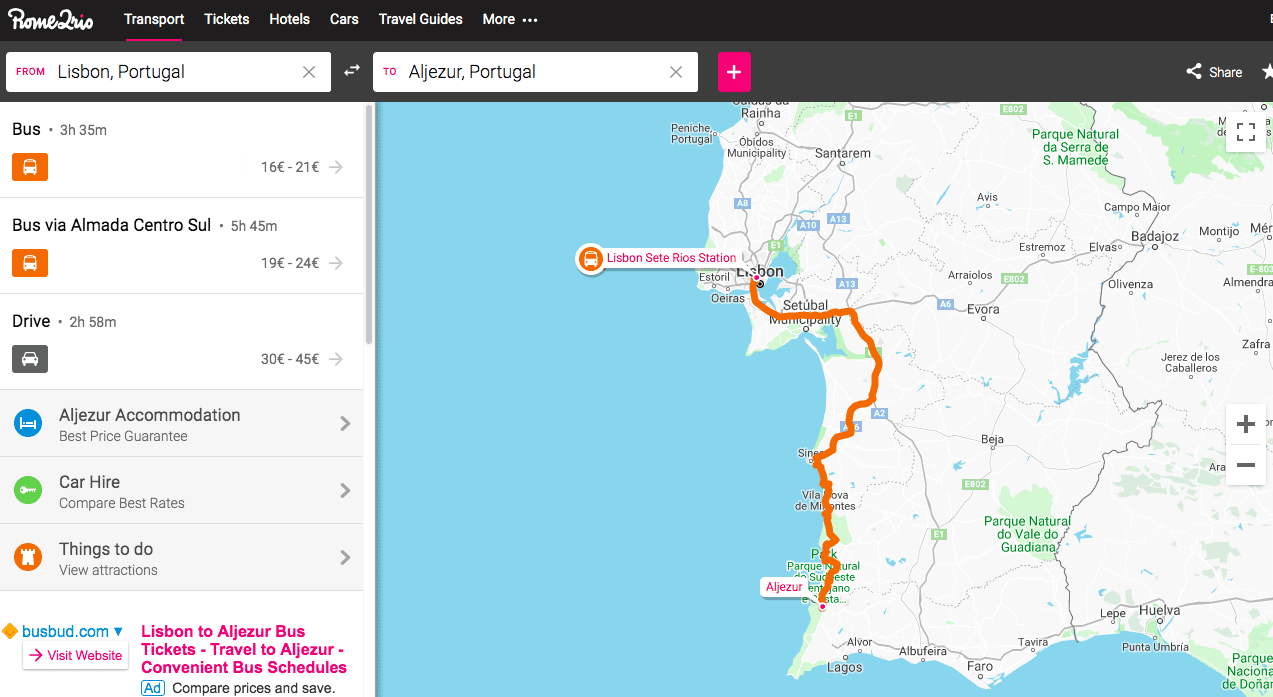Open details arrow for the 30€ - 45€ drive
Viewport: 1273px width, 697px height.
tap(336, 359)
